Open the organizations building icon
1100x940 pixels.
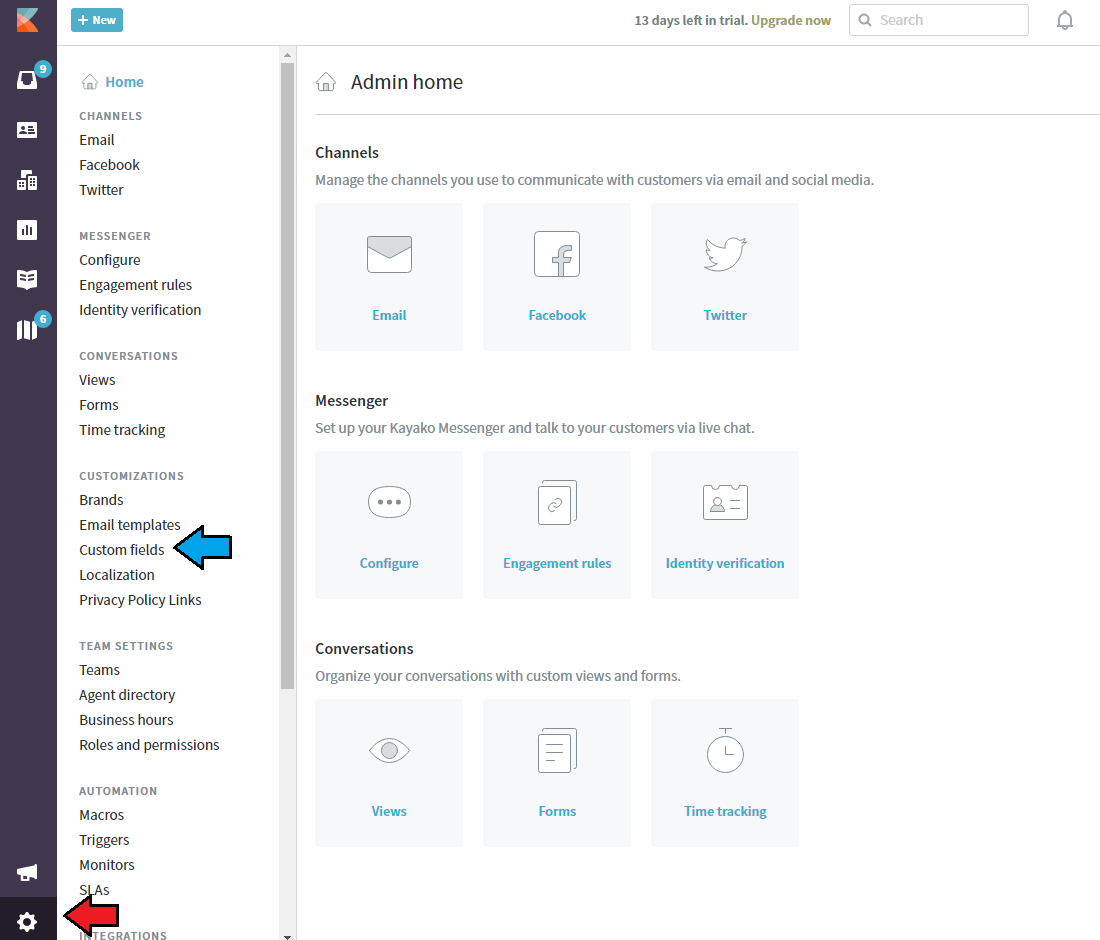(27, 180)
